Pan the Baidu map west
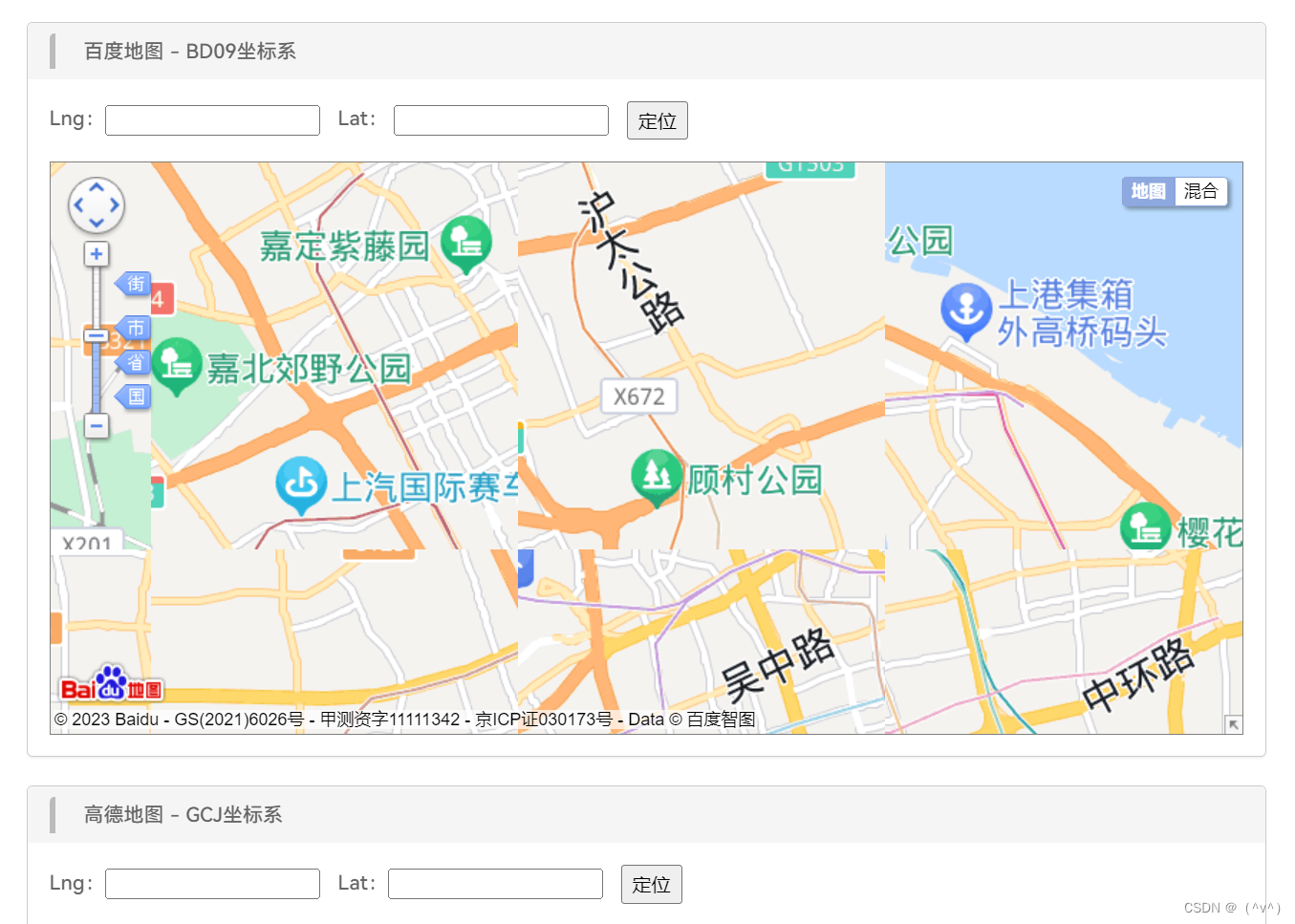 (79, 205)
